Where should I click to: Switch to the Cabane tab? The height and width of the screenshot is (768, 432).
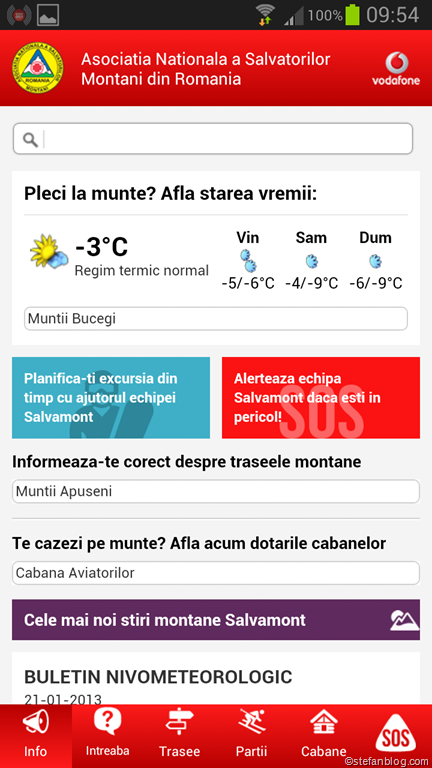tap(323, 736)
